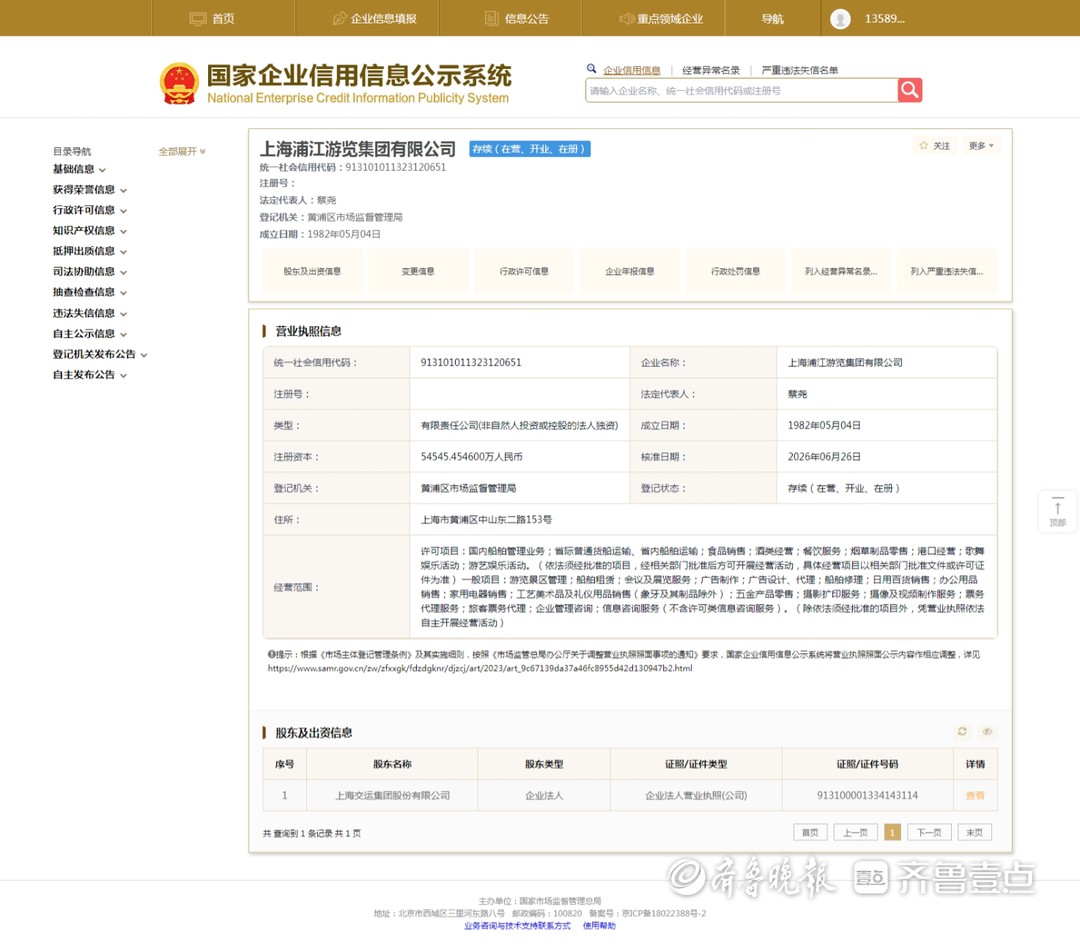This screenshot has height=944, width=1080.
Task: Click shareholder ID number 913100001334143114
Action: [867, 795]
